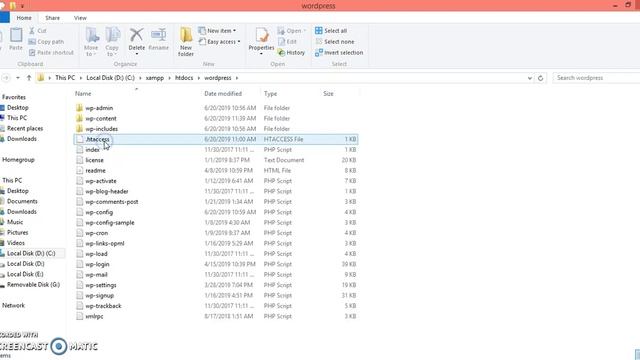Select the .htaccess file
The height and width of the screenshot is (360, 640).
(x=216, y=139)
